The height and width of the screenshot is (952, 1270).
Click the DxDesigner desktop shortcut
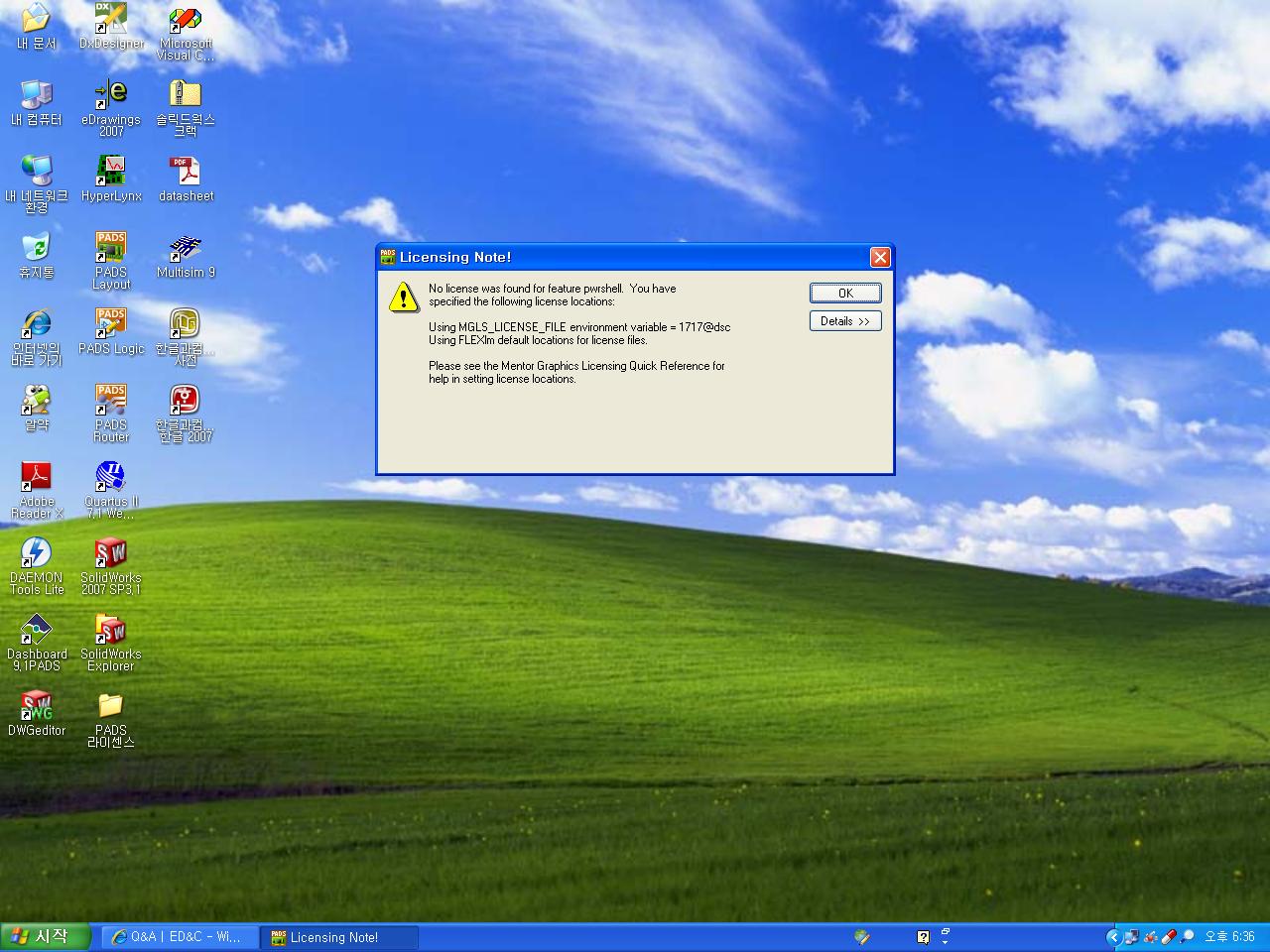tap(111, 20)
